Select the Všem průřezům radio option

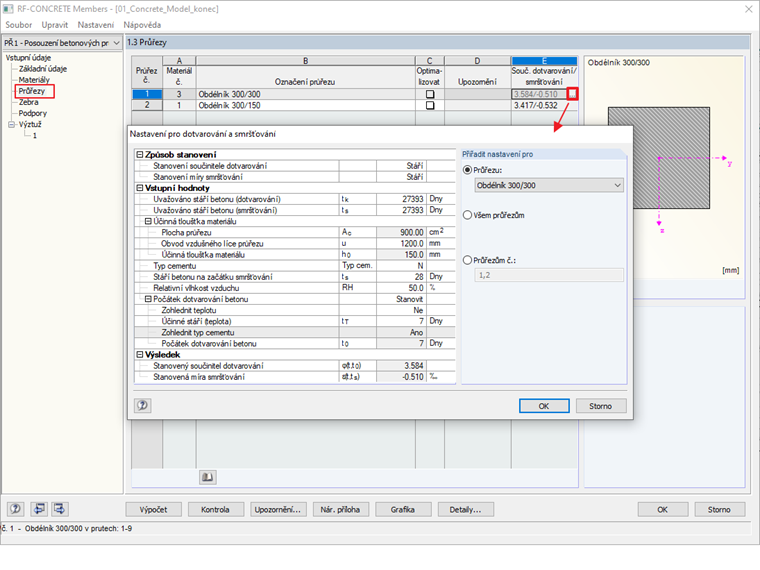point(467,215)
